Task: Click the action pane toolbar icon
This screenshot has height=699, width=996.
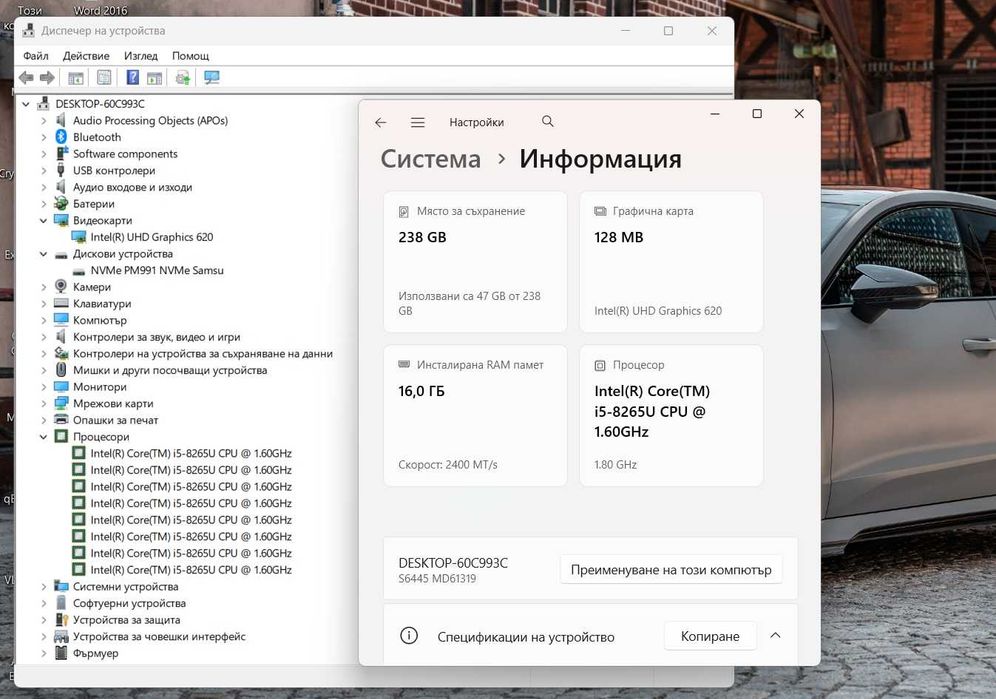Action: [x=154, y=78]
